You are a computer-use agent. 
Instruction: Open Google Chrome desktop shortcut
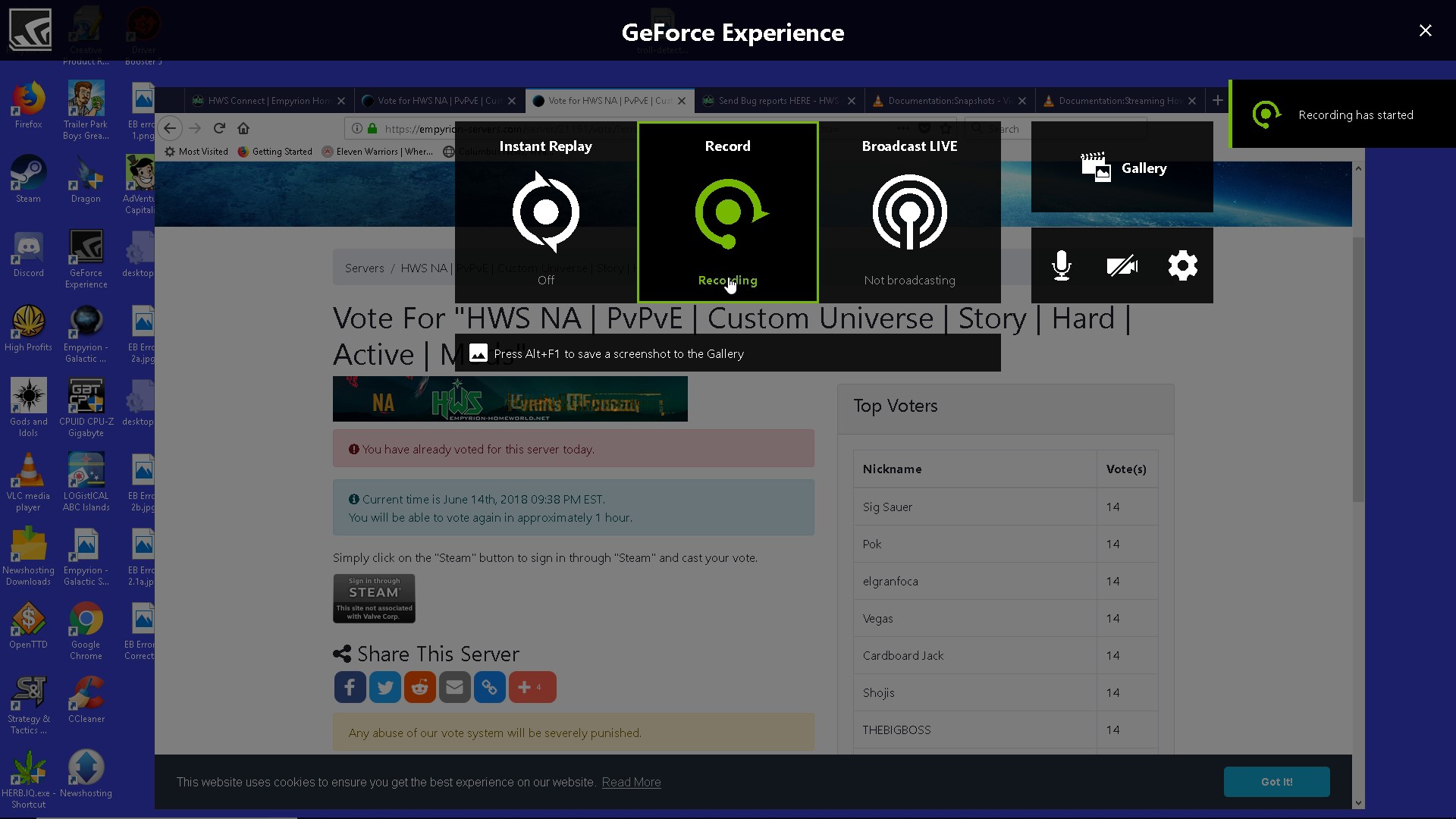(x=86, y=631)
